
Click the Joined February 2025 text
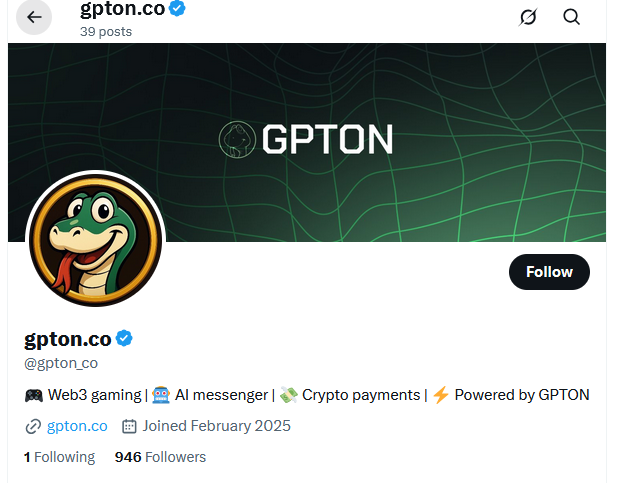[x=216, y=426]
